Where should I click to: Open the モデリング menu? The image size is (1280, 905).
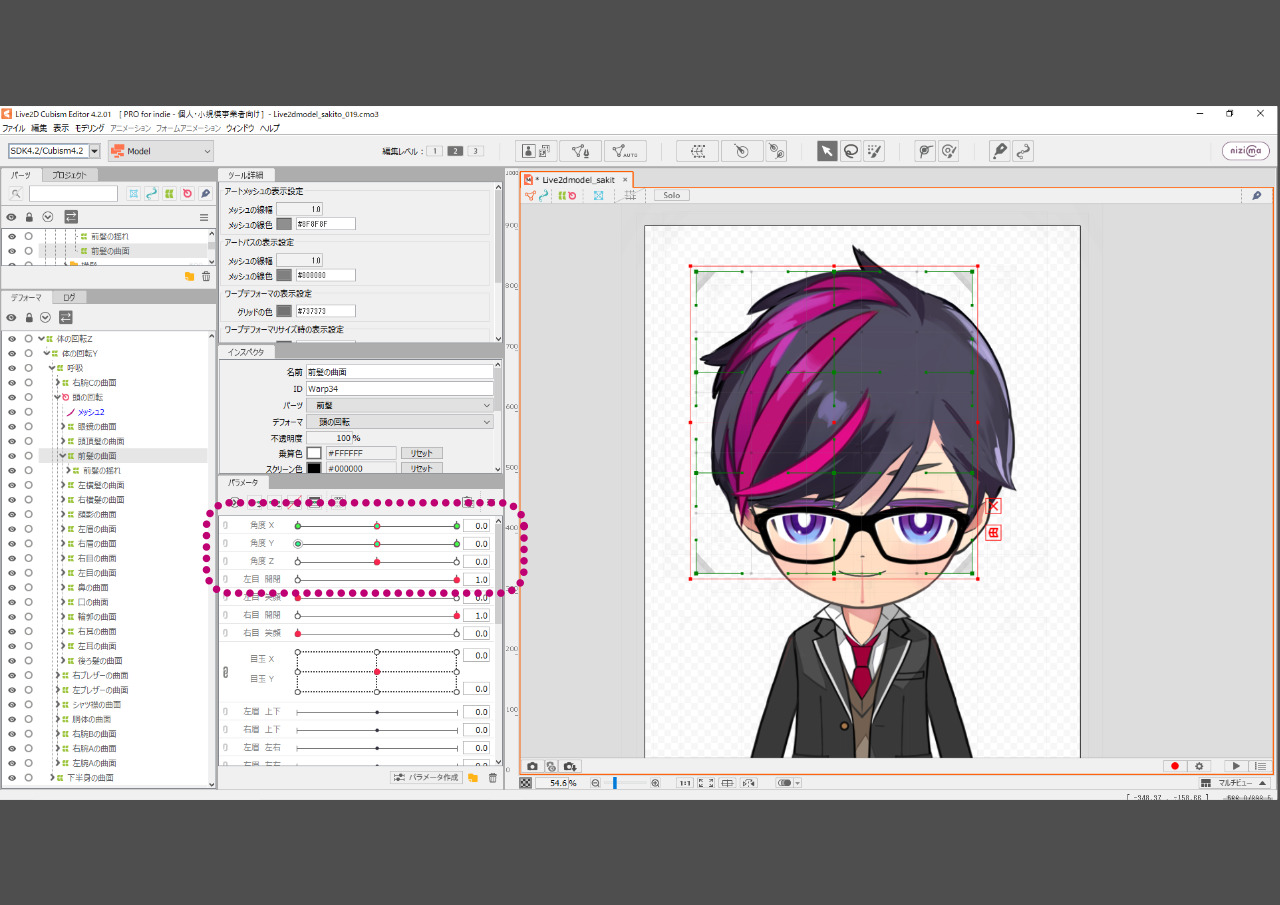point(90,128)
